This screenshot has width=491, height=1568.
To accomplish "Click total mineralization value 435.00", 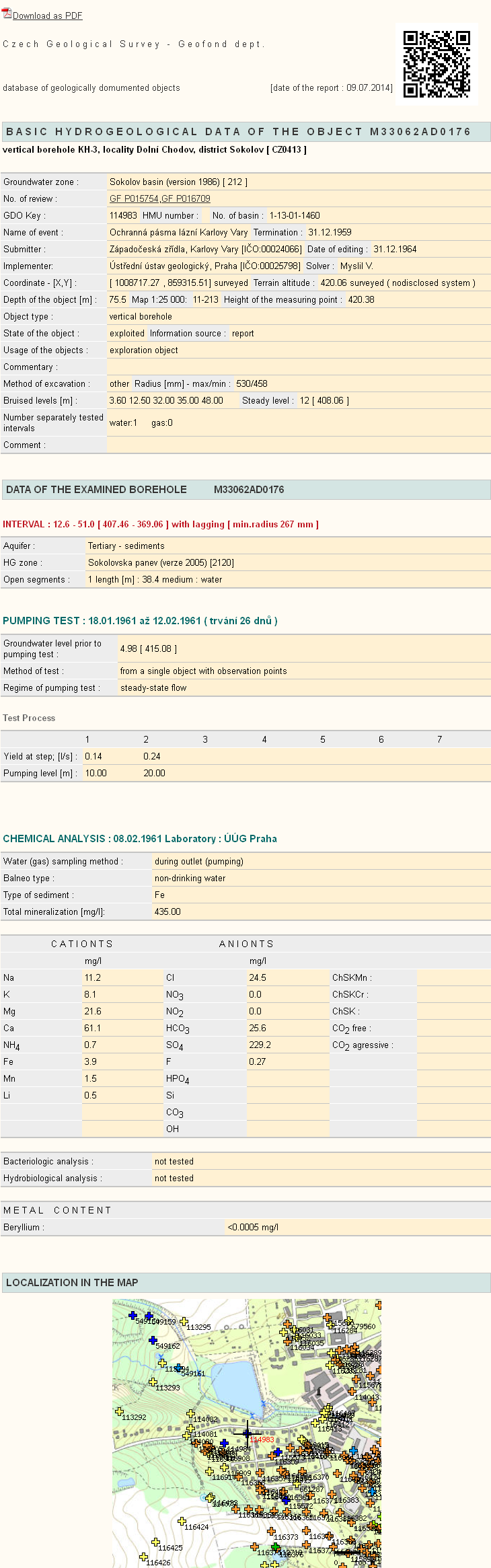I will pyautogui.click(x=167, y=911).
